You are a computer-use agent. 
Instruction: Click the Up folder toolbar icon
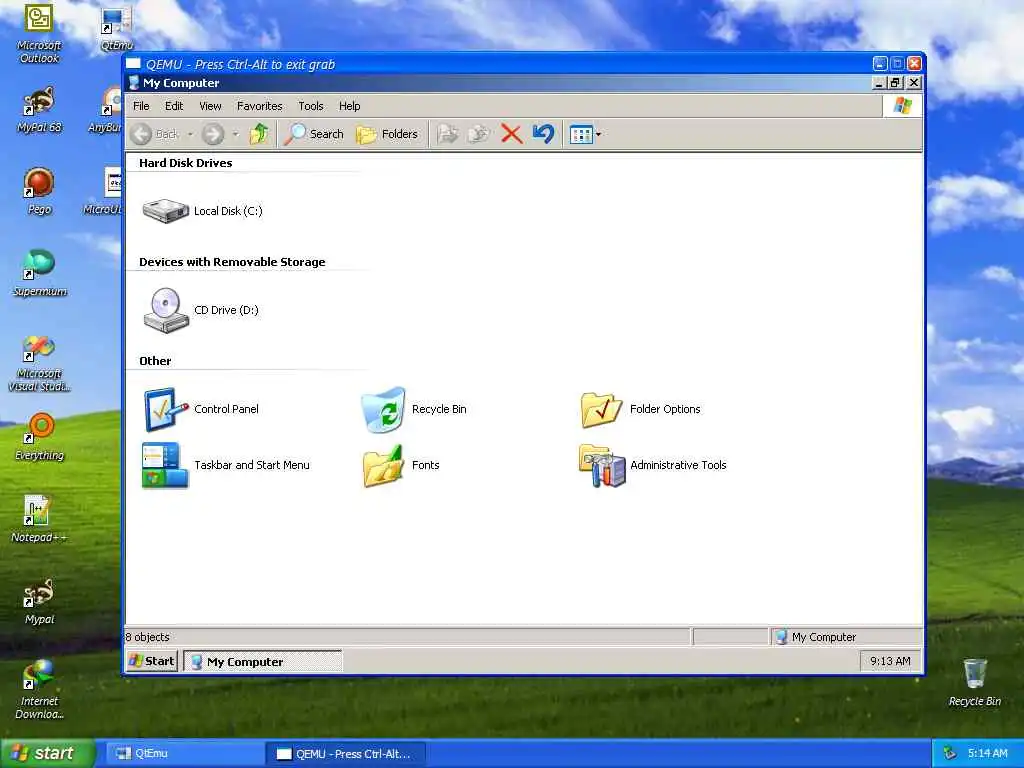tap(259, 134)
